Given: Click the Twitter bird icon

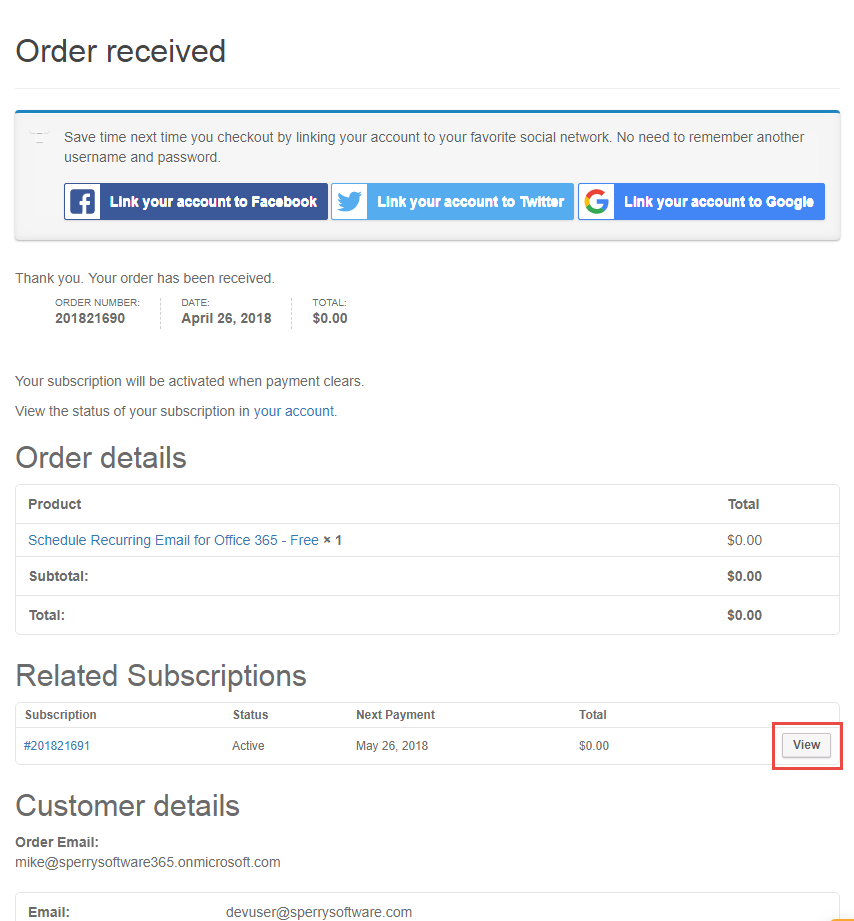Looking at the screenshot, I should point(349,202).
